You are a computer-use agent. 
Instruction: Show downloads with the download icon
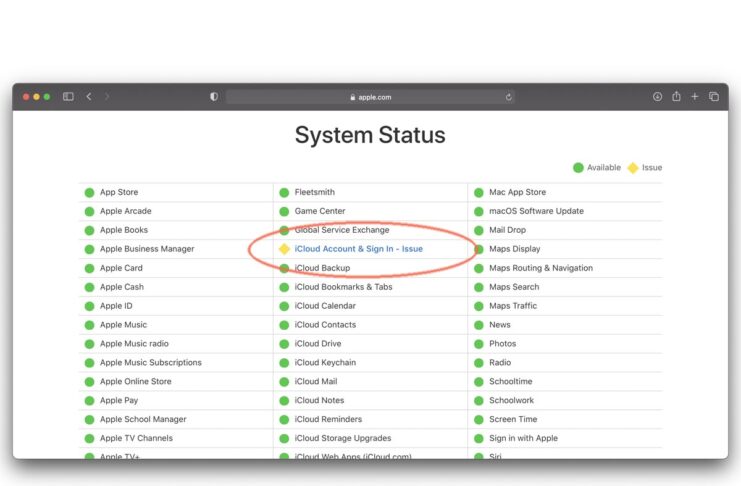pyautogui.click(x=657, y=96)
